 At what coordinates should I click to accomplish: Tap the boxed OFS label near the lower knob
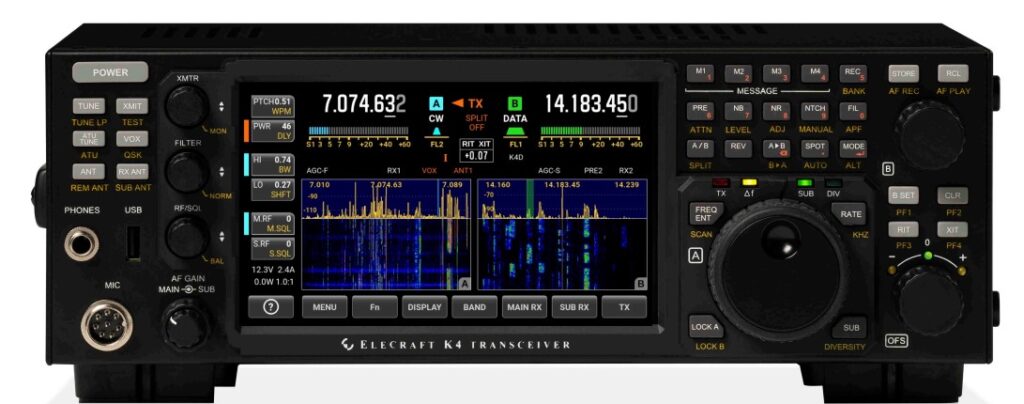coord(895,340)
